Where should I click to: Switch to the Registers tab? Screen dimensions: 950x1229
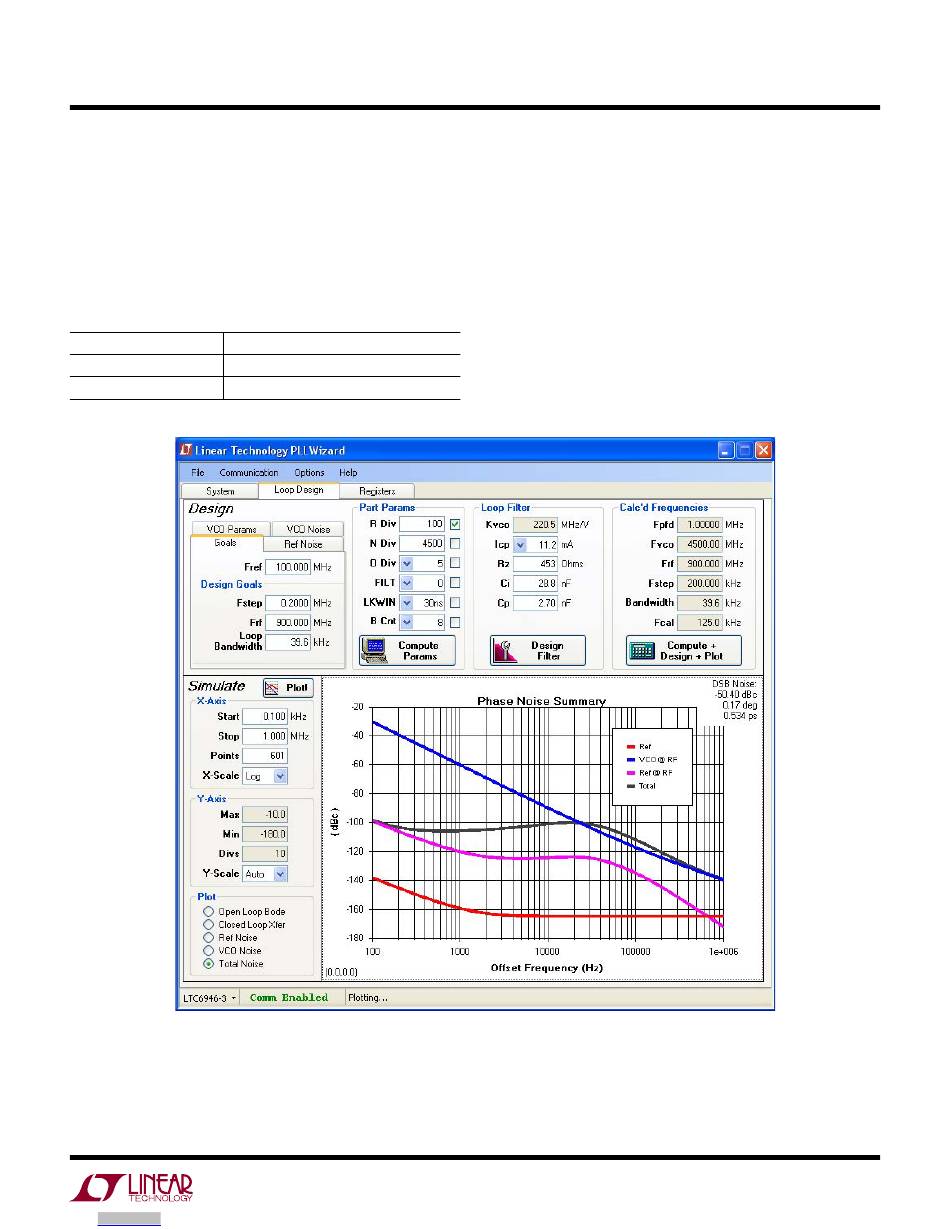click(x=376, y=491)
